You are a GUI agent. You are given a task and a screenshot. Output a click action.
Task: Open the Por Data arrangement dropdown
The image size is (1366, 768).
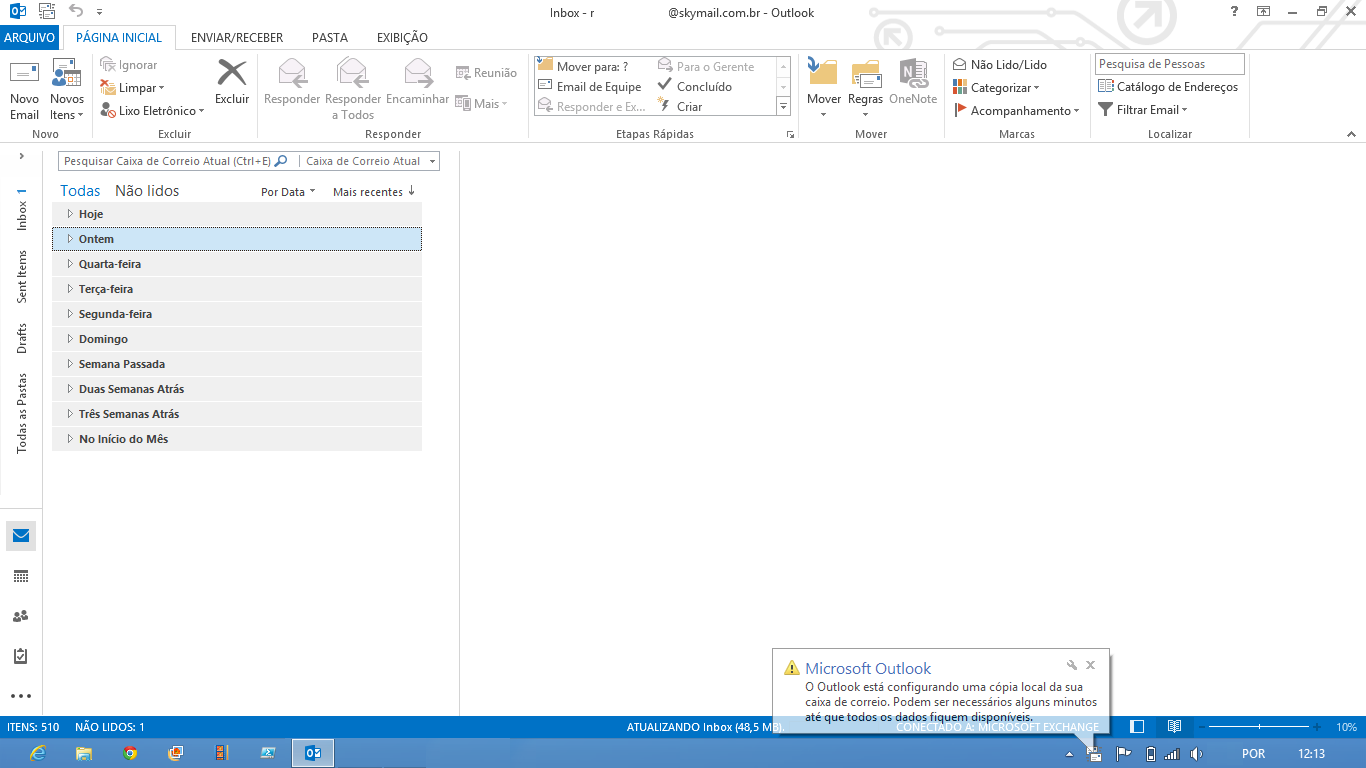288,192
